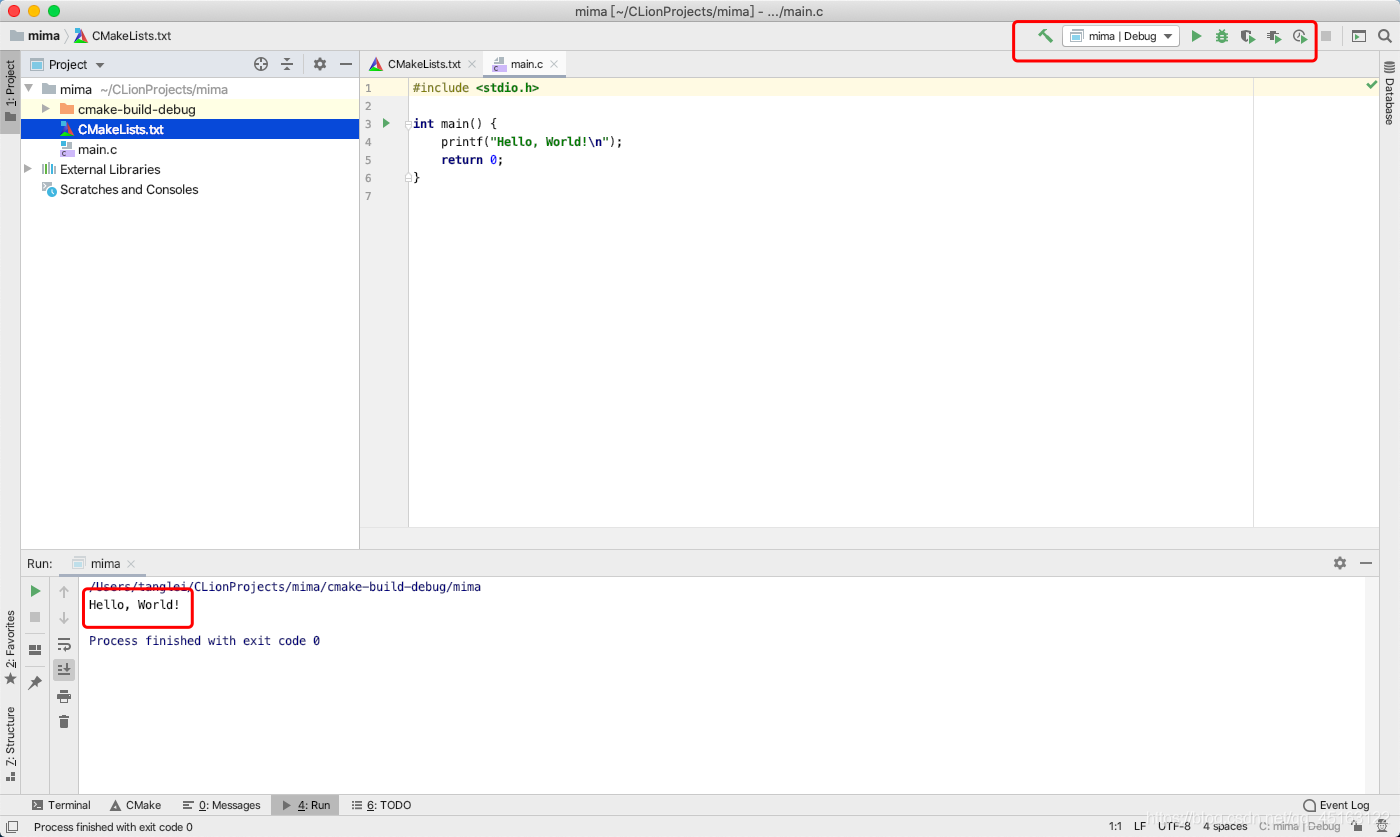The width and height of the screenshot is (1400, 837).
Task: Run with coverage shield icon
Action: 1247,36
